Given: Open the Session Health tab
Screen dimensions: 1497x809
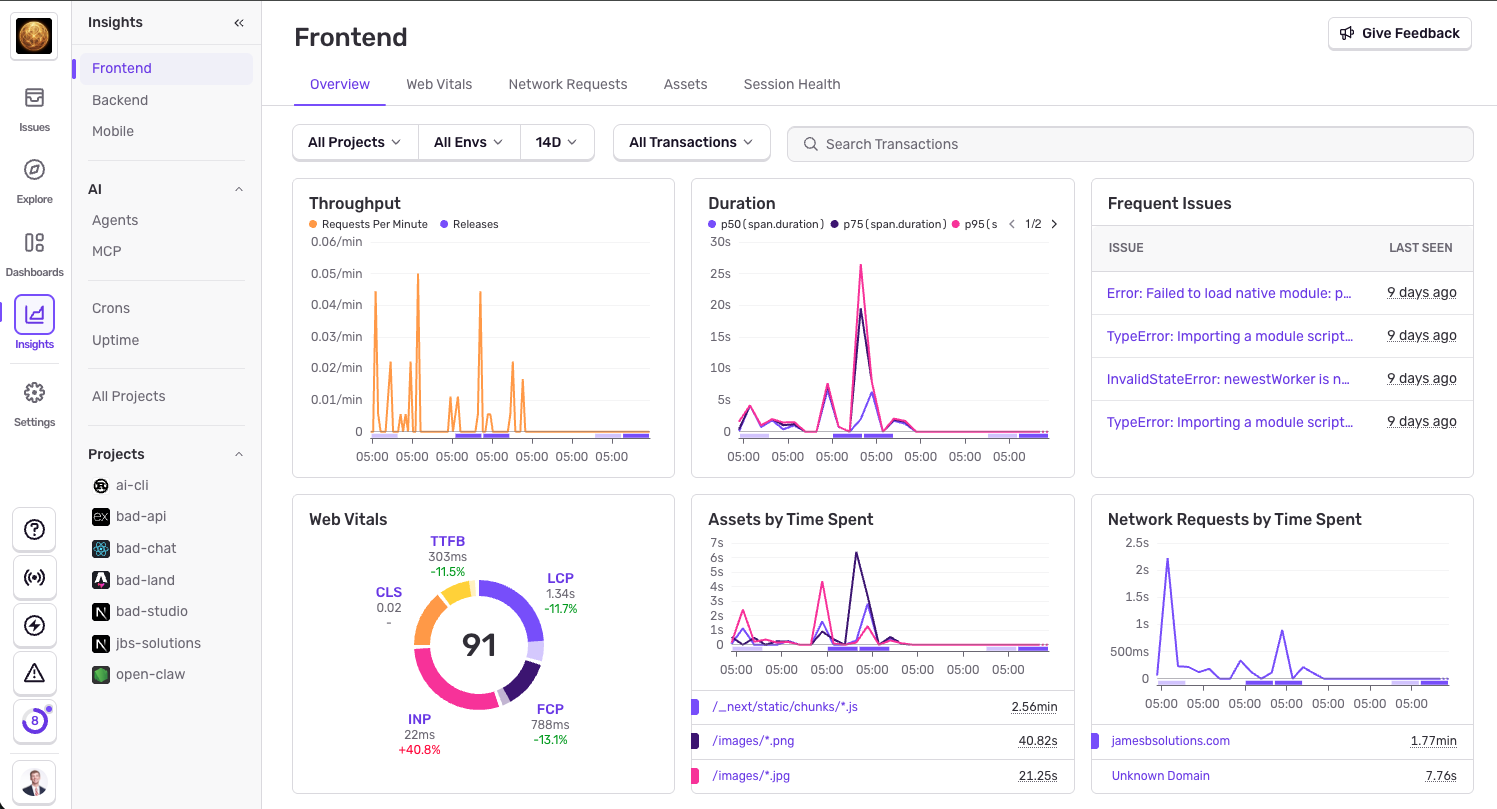Looking at the screenshot, I should [x=791, y=84].
